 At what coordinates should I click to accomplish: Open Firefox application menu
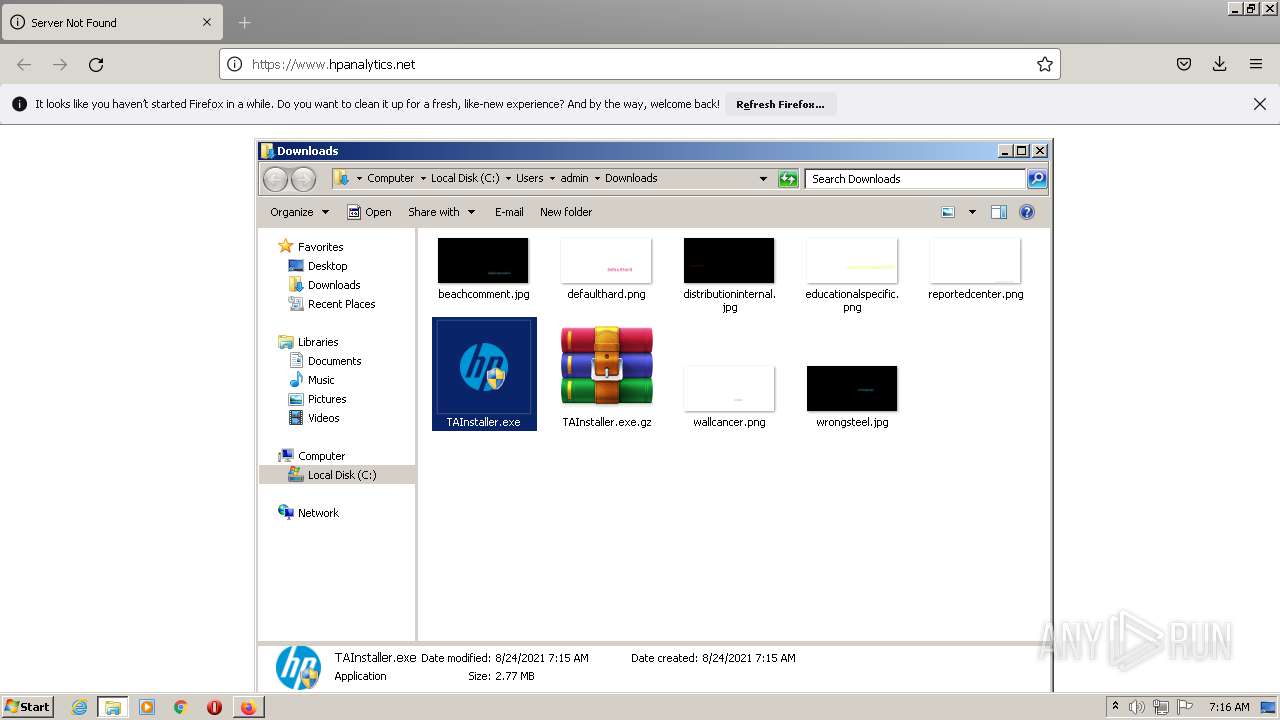point(1256,64)
